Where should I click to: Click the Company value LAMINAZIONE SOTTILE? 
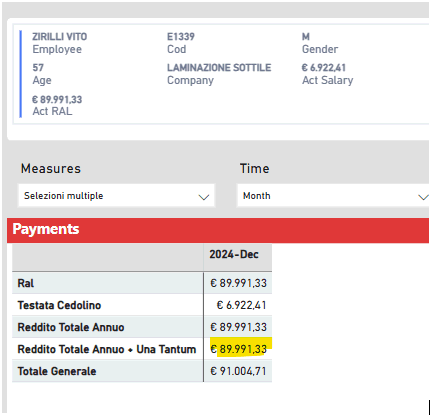click(219, 68)
